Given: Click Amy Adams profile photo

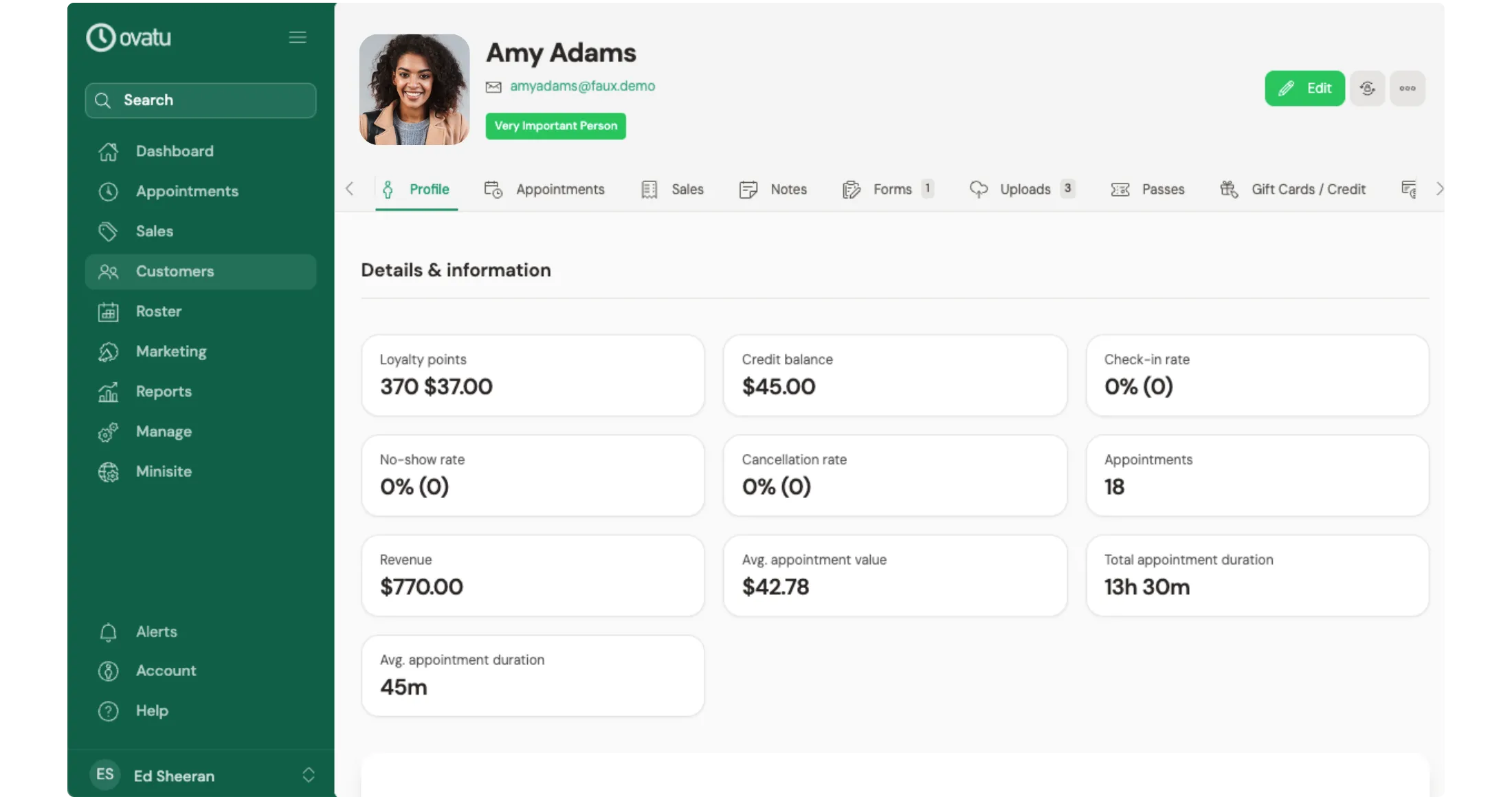Looking at the screenshot, I should click(414, 89).
